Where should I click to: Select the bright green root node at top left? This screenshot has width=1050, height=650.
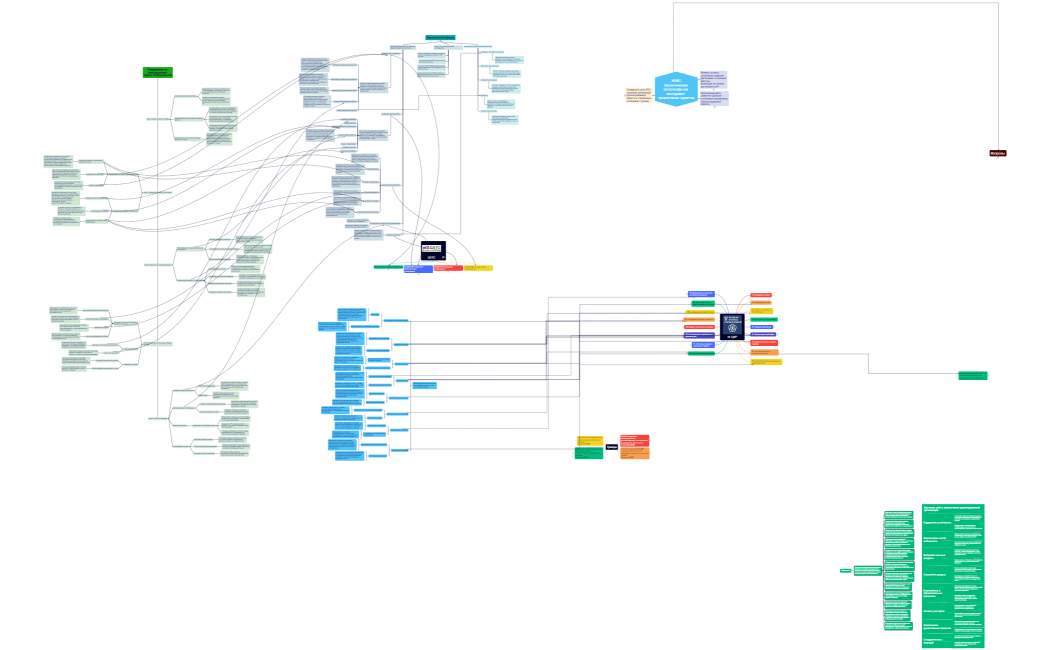pos(157,72)
